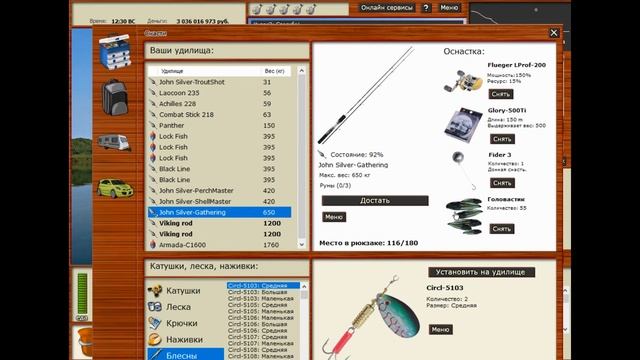The height and width of the screenshot is (360, 640).
Task: Click the Наживки bait icon
Action: 155,339
